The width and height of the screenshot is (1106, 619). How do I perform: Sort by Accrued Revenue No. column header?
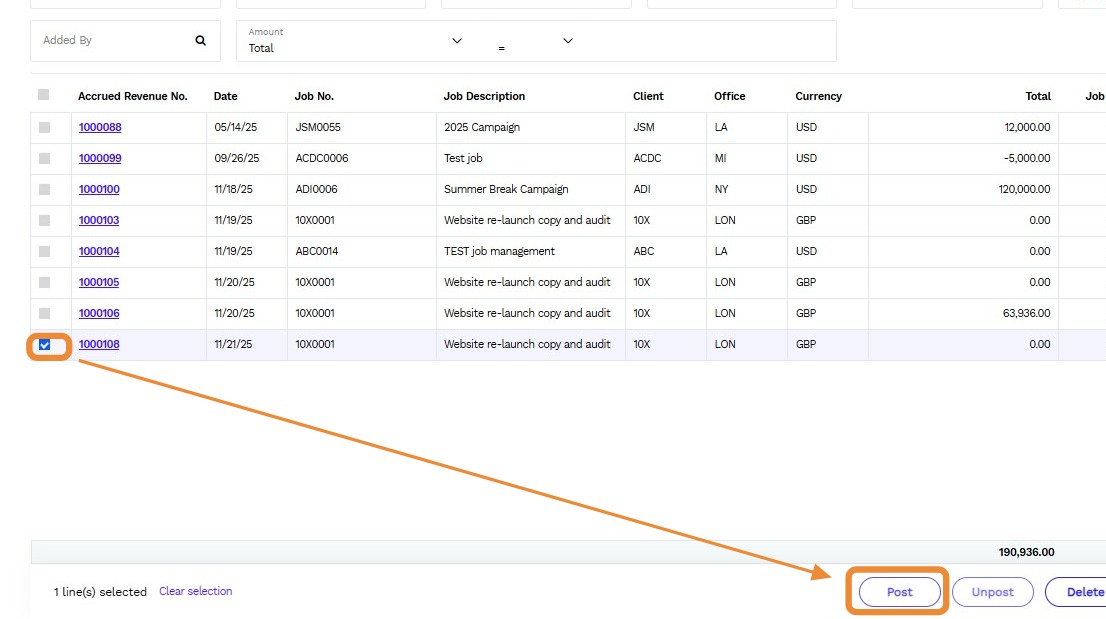pos(133,97)
